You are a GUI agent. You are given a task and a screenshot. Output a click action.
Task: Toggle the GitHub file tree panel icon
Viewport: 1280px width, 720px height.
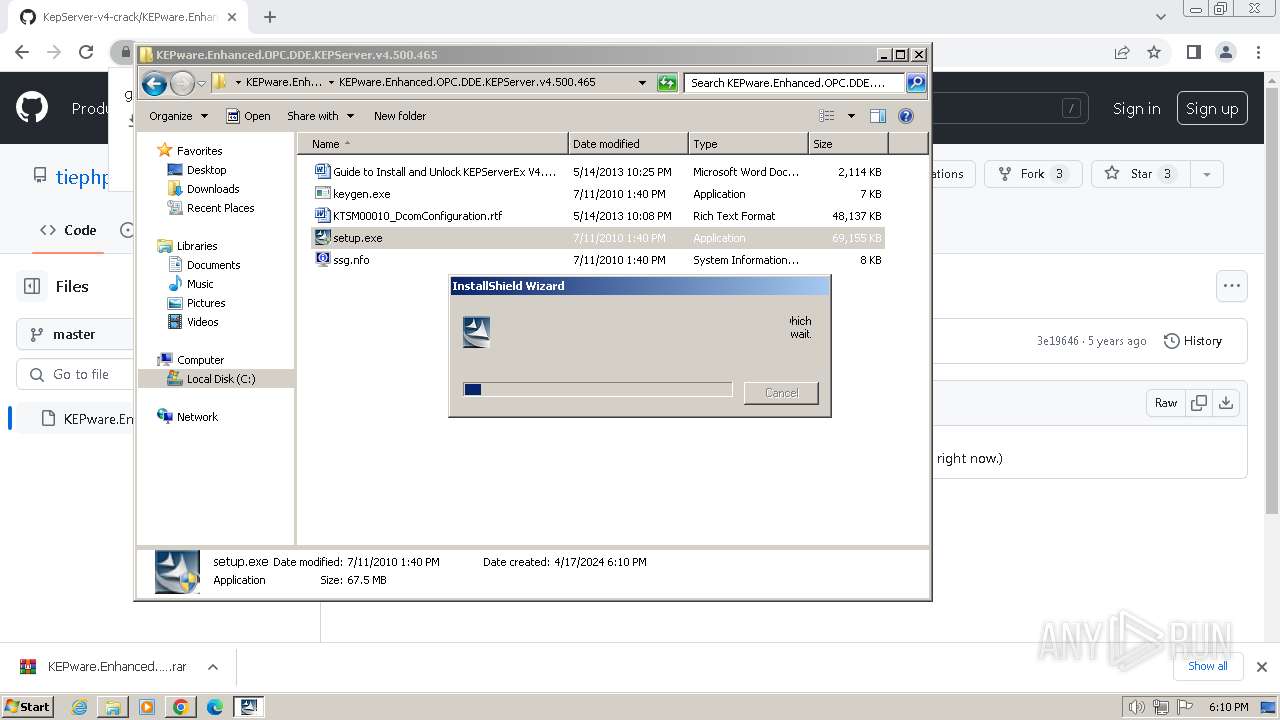[x=32, y=286]
